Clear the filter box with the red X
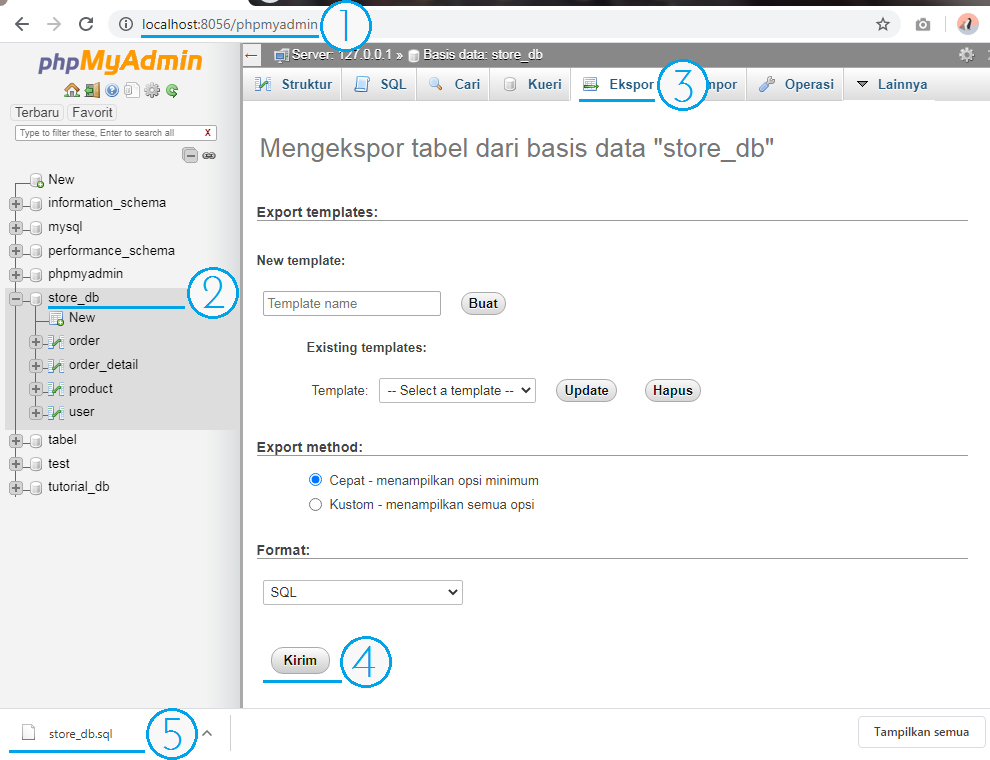This screenshot has width=990, height=760. click(x=208, y=132)
